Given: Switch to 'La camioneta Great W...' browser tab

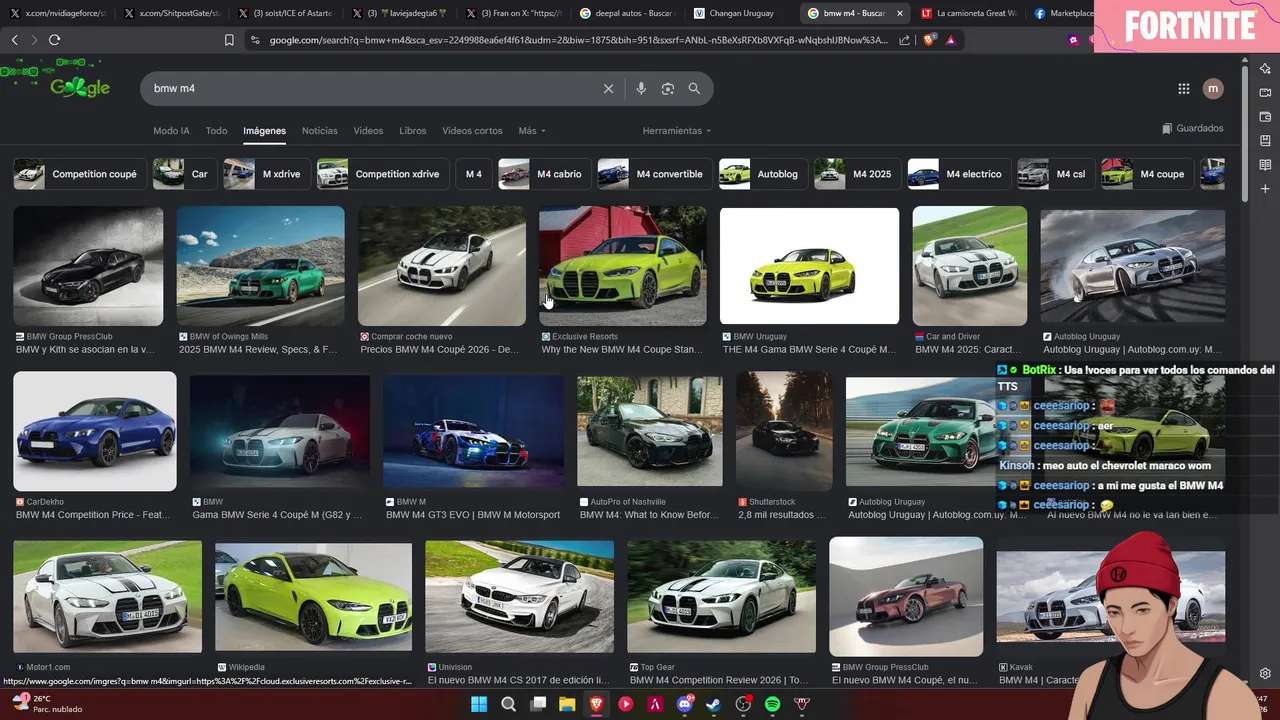Looking at the screenshot, I should tap(968, 13).
